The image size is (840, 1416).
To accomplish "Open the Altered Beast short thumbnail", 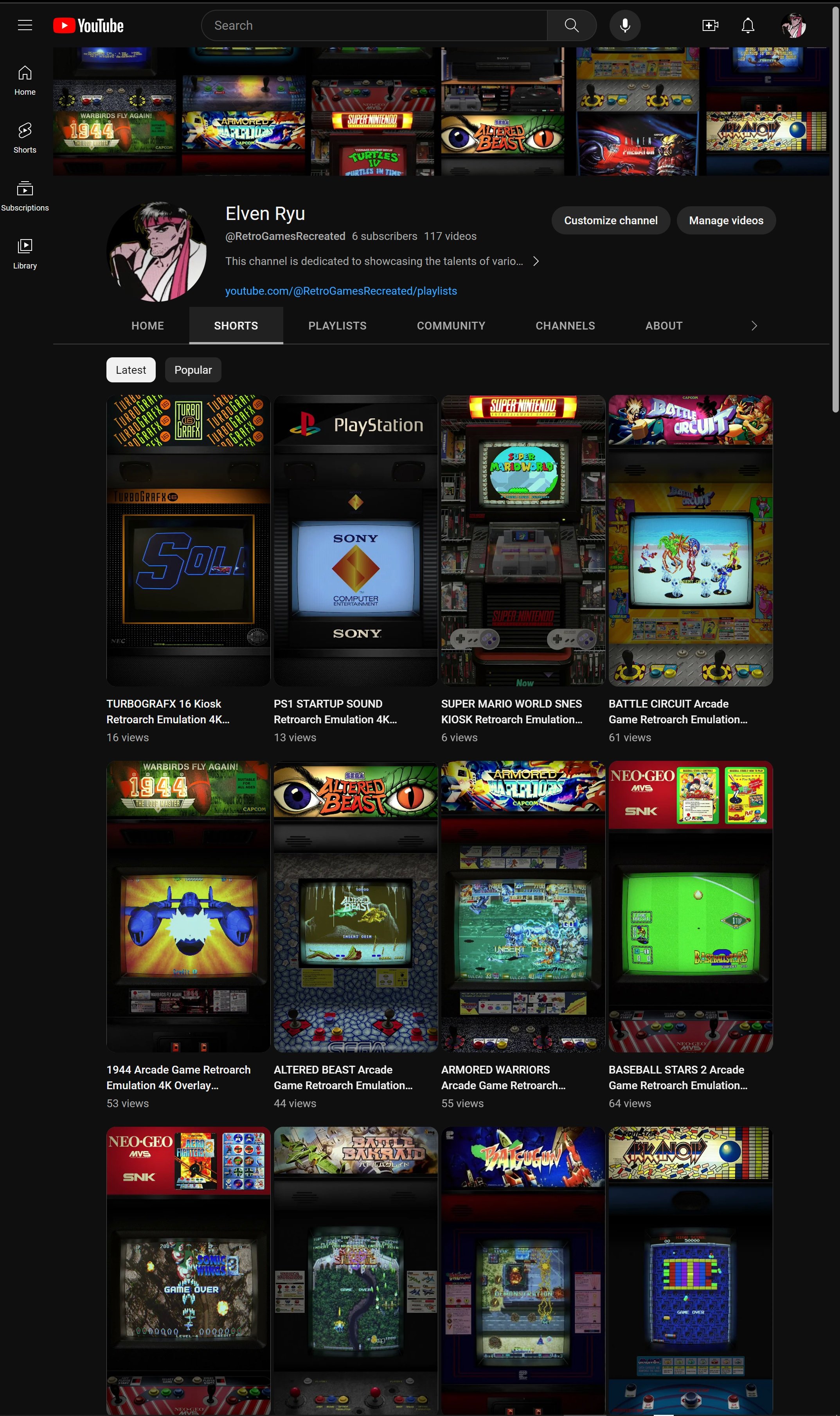I will (x=356, y=906).
